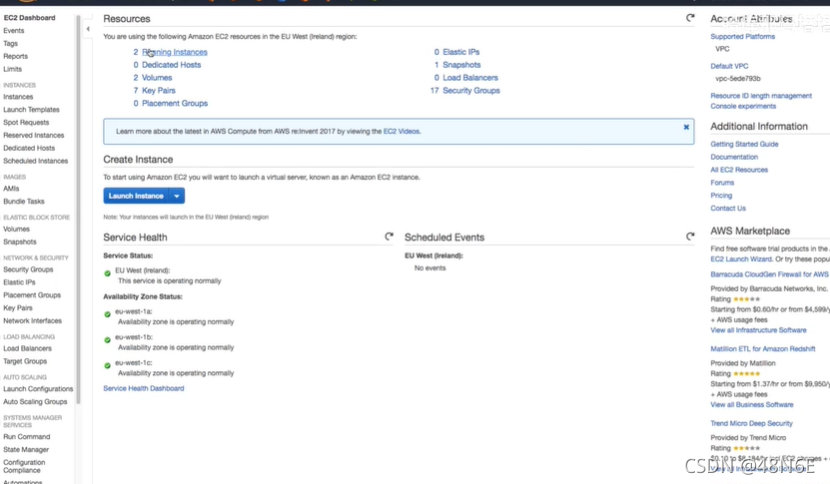Open Elastic IPs in sidebar
The image size is (830, 484).
(x=19, y=282)
